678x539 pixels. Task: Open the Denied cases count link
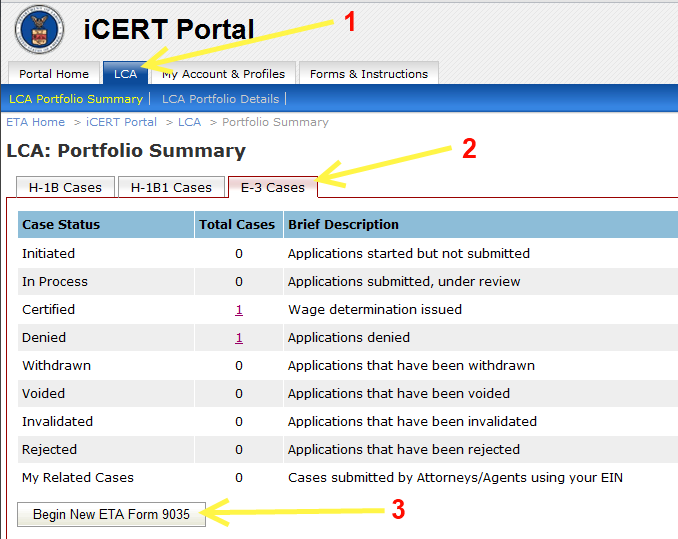[x=239, y=338]
